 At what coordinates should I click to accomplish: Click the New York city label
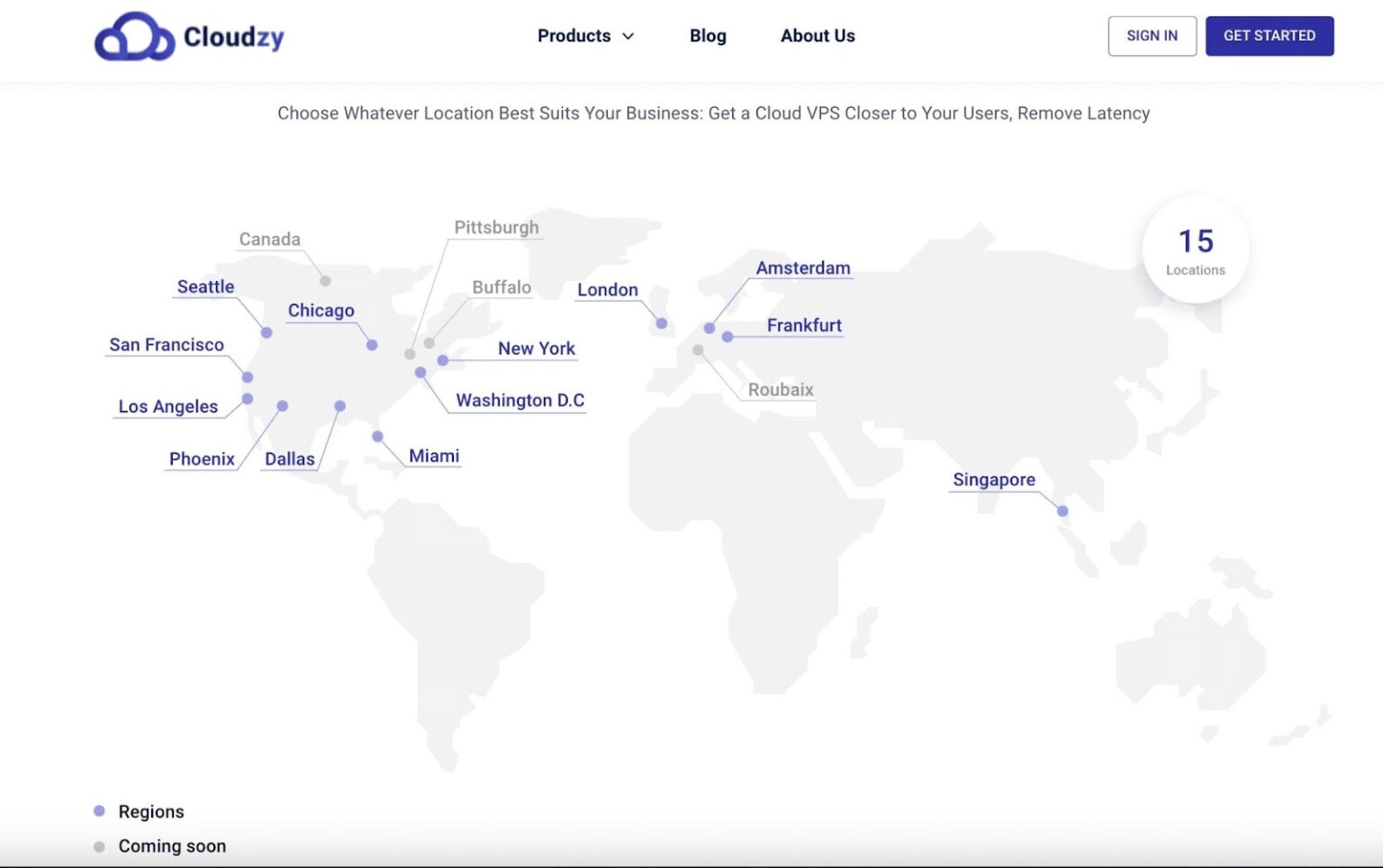(537, 348)
